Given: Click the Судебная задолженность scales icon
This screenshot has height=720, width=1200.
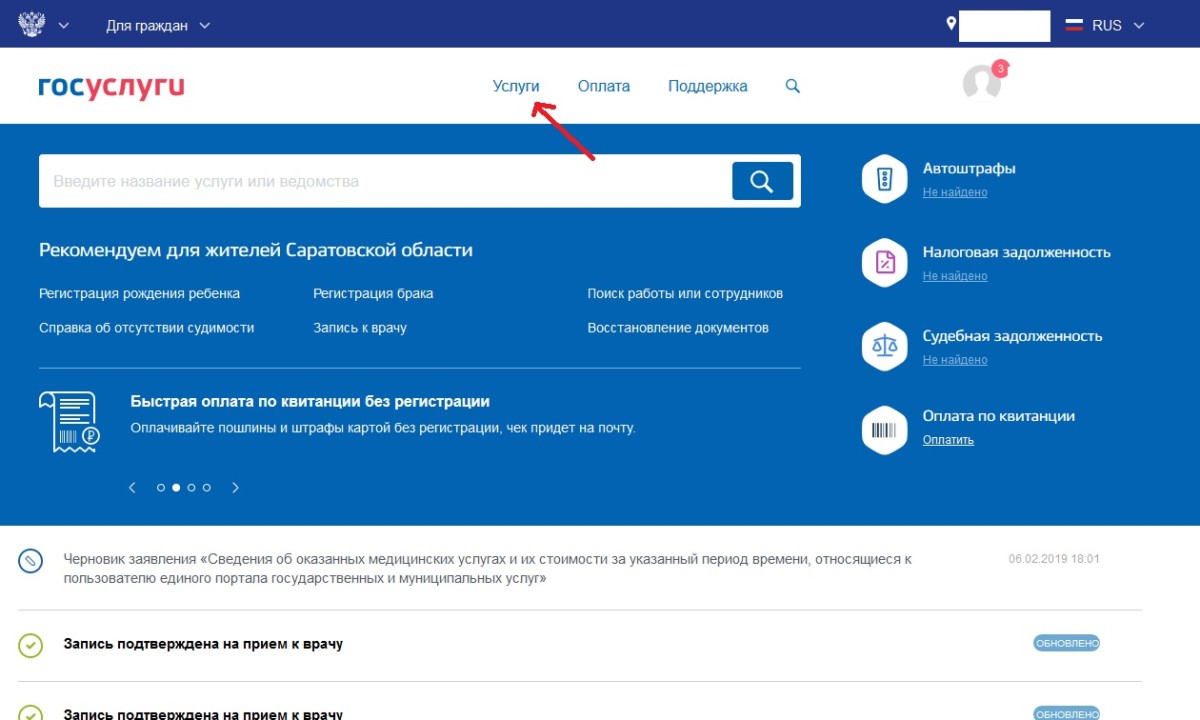Looking at the screenshot, I should pos(884,346).
